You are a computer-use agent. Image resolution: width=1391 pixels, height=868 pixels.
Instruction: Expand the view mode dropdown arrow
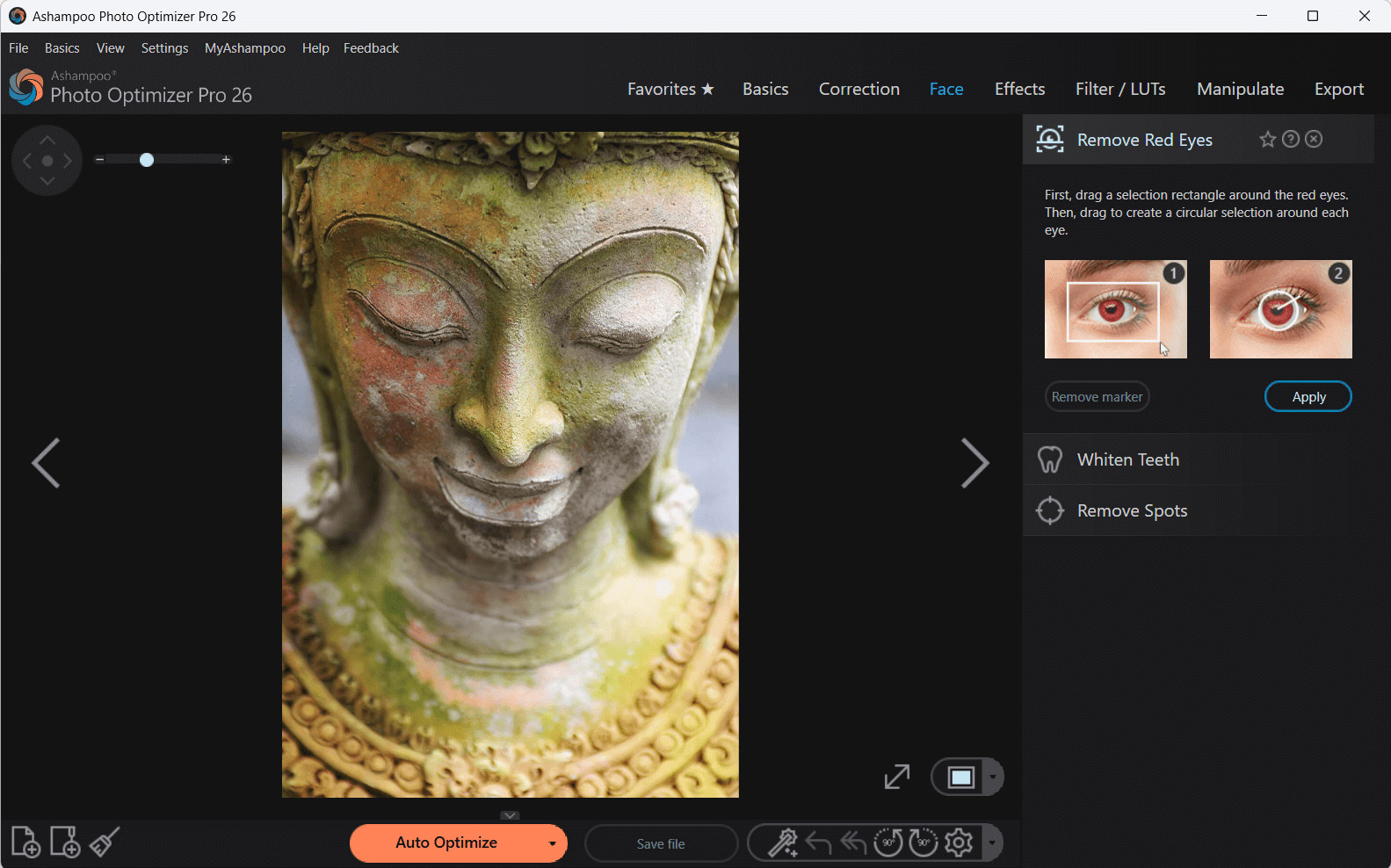point(993,778)
